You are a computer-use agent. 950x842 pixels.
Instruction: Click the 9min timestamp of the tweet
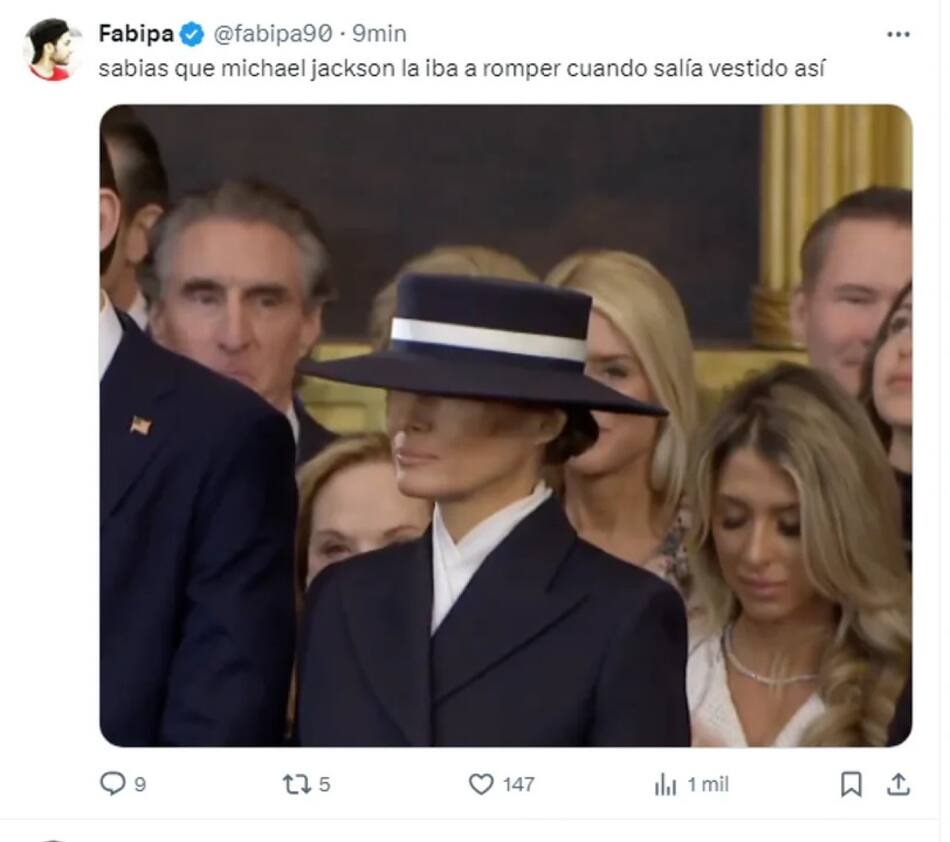[379, 34]
